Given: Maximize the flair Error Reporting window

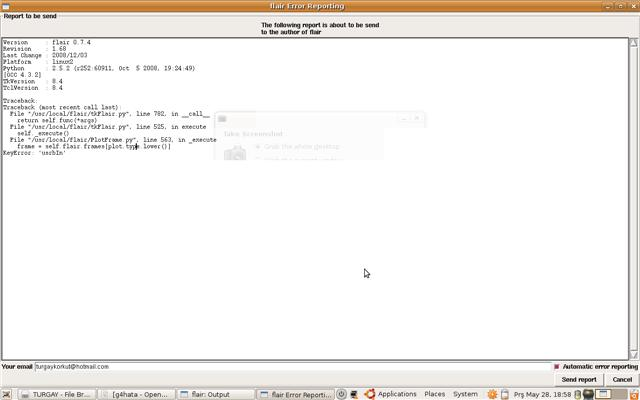Looking at the screenshot, I should 620,6.
